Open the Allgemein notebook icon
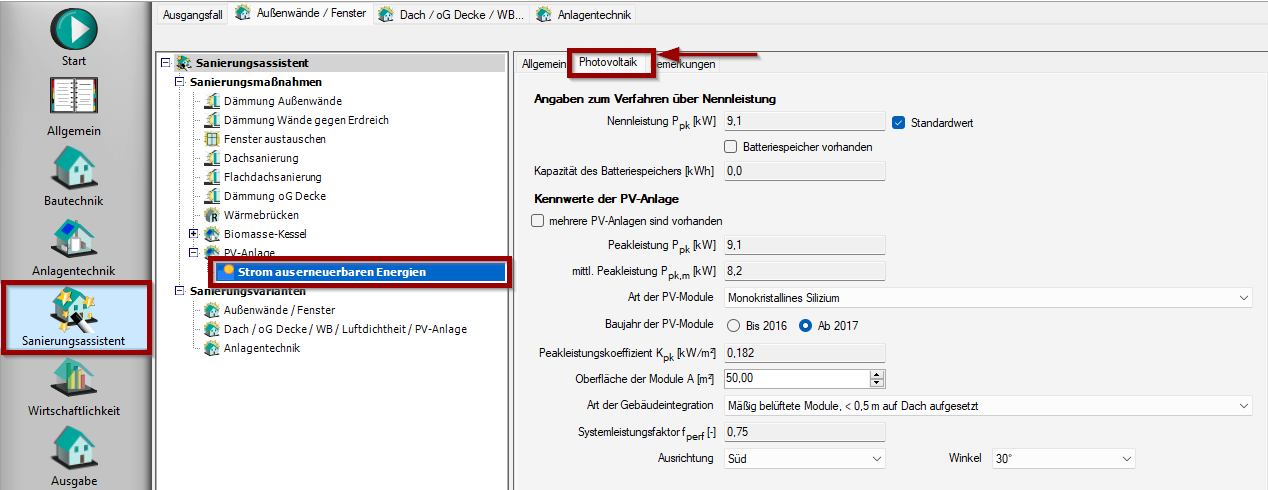1268x490 pixels. pos(74,98)
